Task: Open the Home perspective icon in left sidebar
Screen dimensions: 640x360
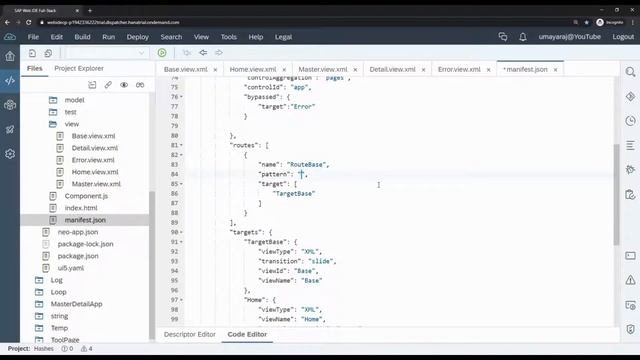Action: point(10,56)
